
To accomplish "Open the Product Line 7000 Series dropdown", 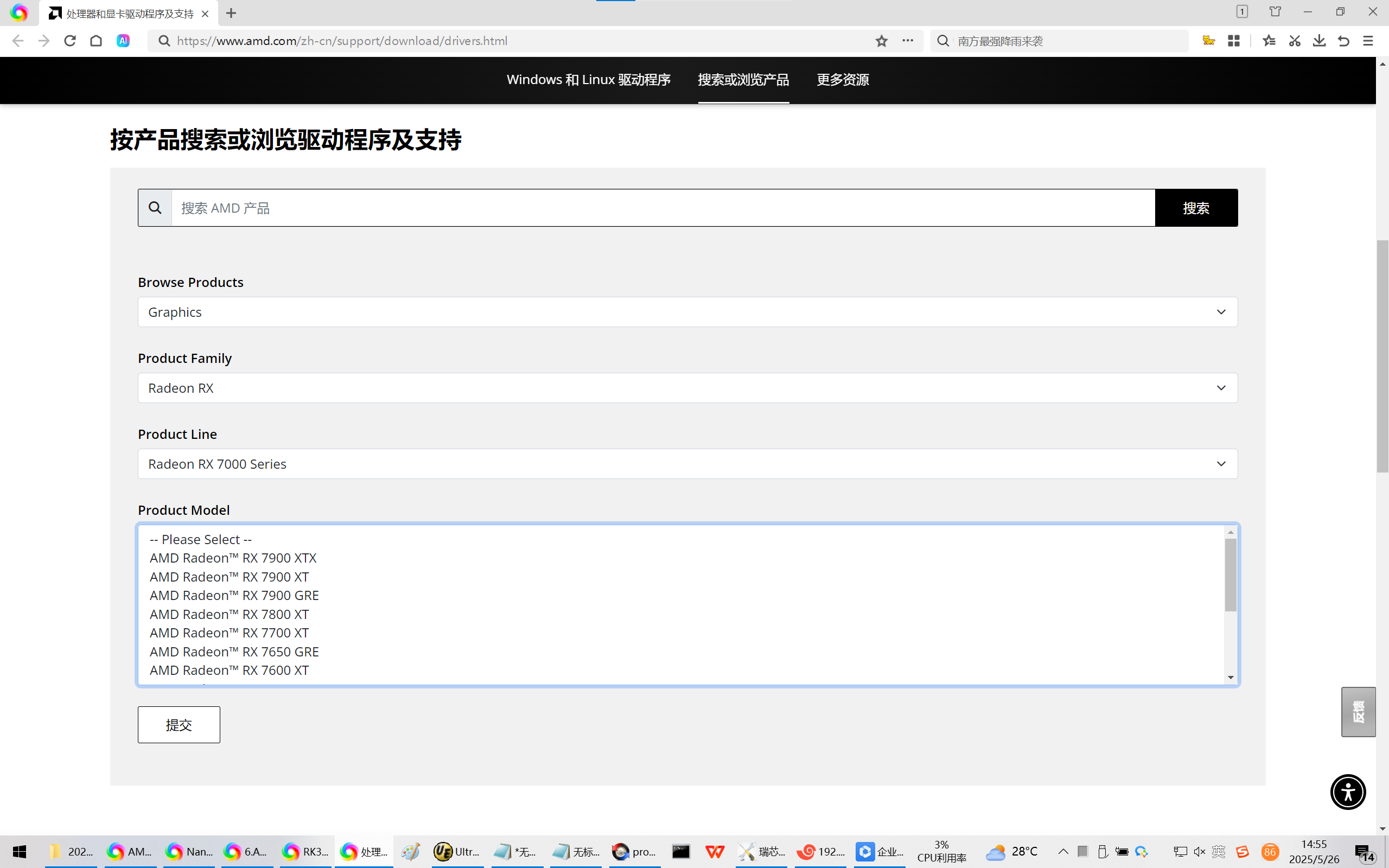I will (687, 464).
